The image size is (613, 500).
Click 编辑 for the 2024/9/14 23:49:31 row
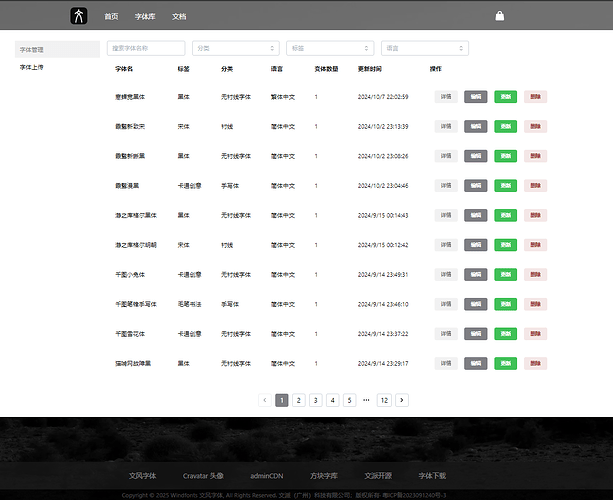pyautogui.click(x=476, y=274)
